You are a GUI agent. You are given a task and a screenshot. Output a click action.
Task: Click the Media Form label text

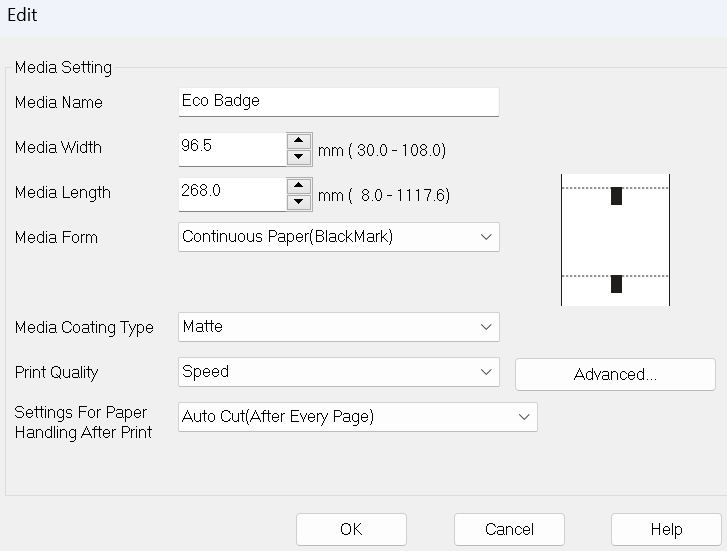[x=56, y=238]
